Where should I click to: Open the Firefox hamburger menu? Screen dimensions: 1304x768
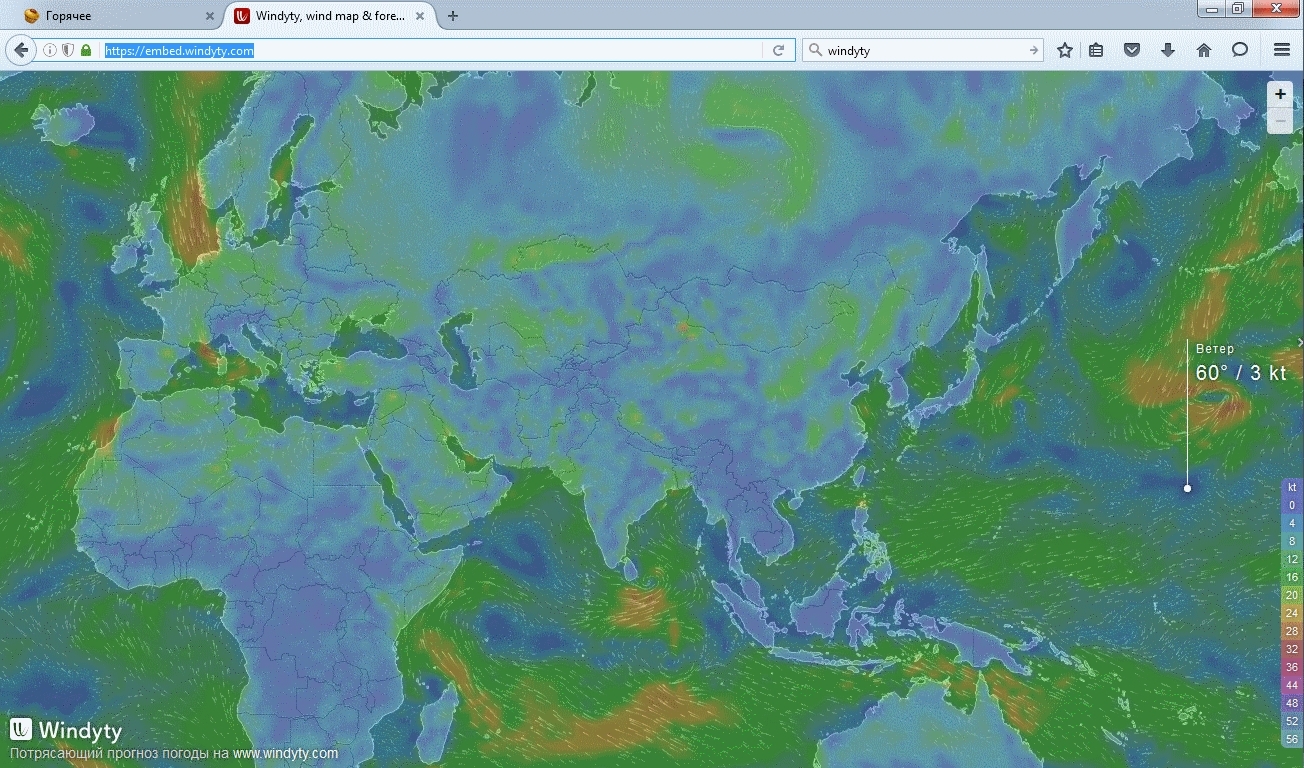[1282, 50]
